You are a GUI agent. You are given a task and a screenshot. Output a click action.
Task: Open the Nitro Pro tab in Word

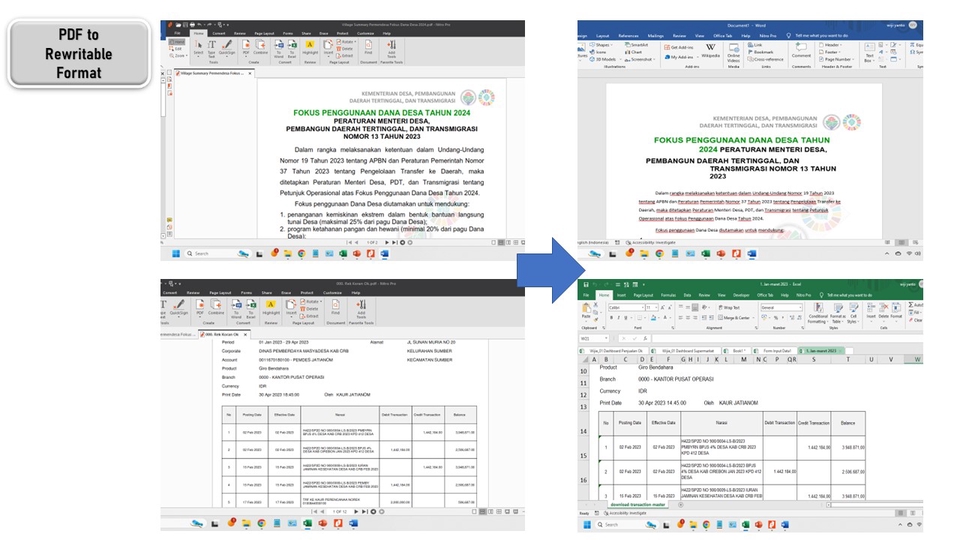click(768, 36)
